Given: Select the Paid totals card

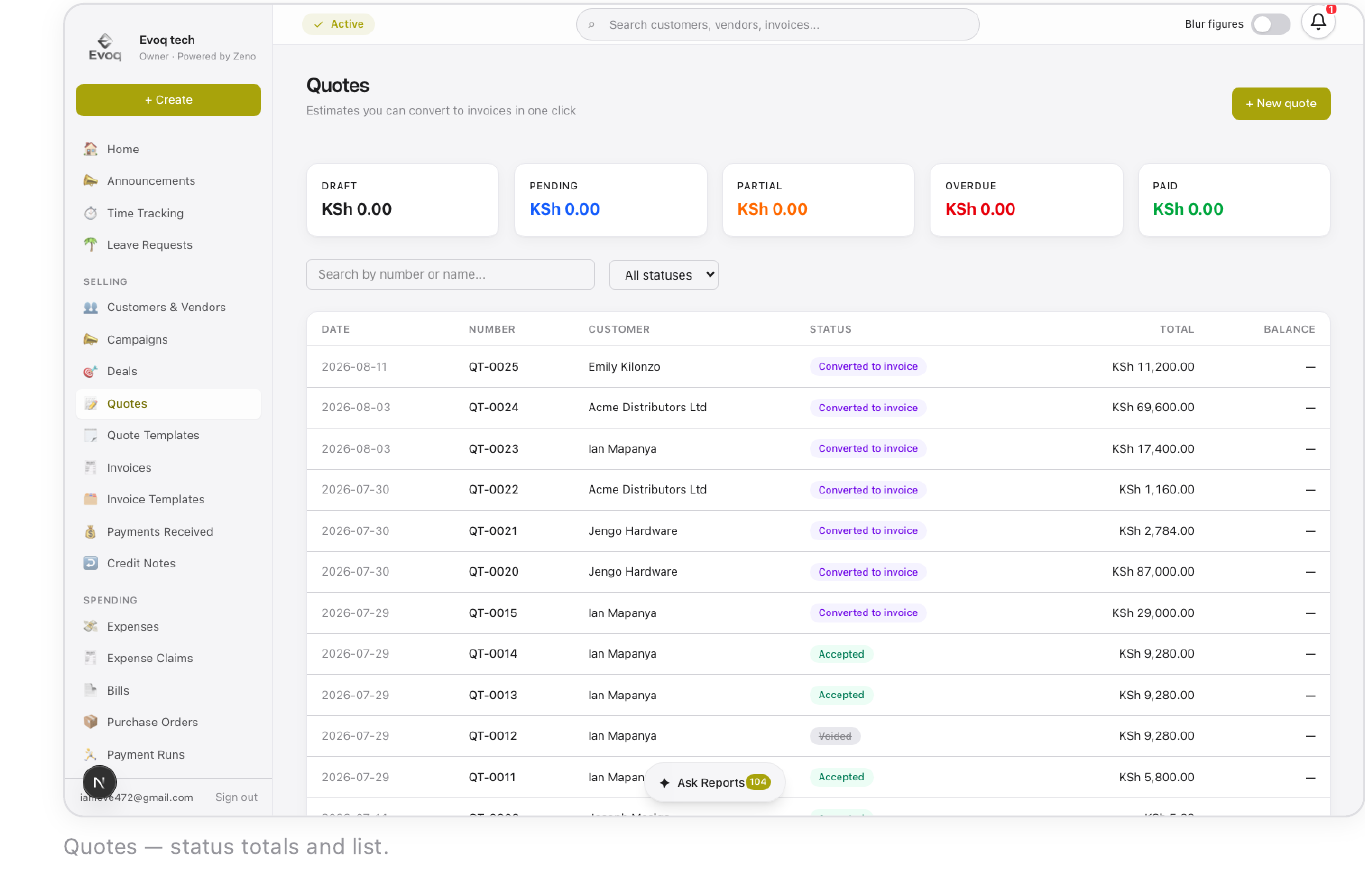Looking at the screenshot, I should click(1234, 200).
